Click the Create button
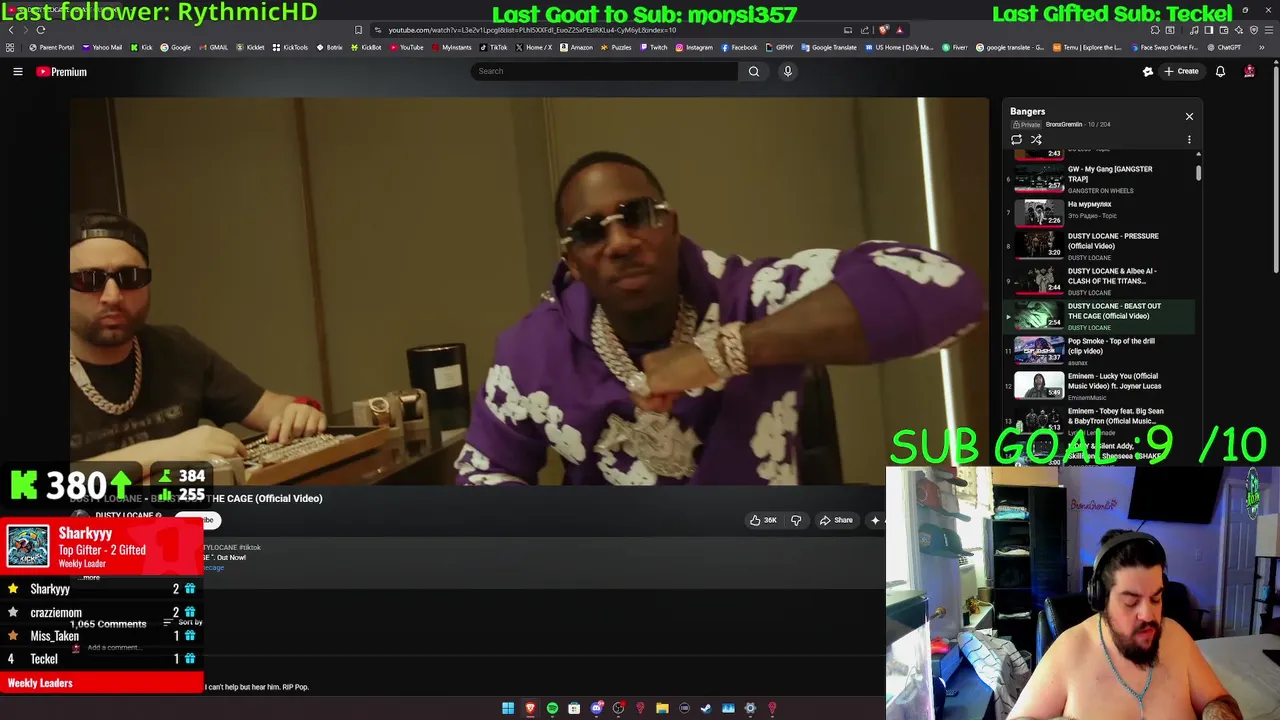1280x720 pixels. [x=1181, y=72]
